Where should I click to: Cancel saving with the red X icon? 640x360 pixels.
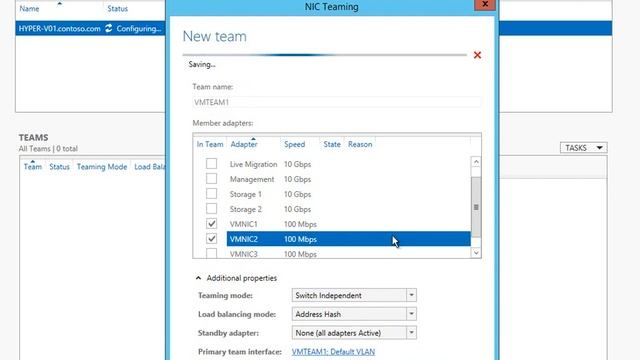477,55
